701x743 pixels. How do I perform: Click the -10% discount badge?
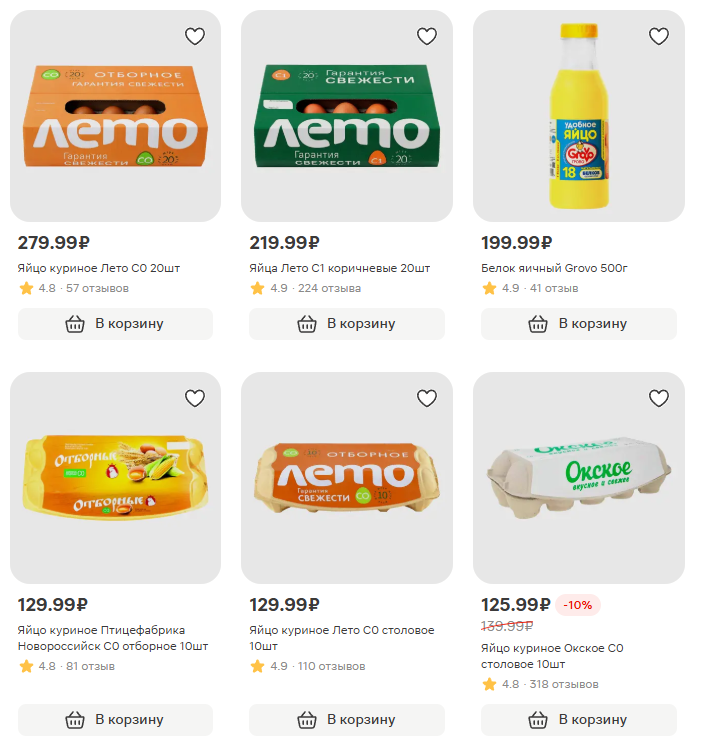click(578, 605)
